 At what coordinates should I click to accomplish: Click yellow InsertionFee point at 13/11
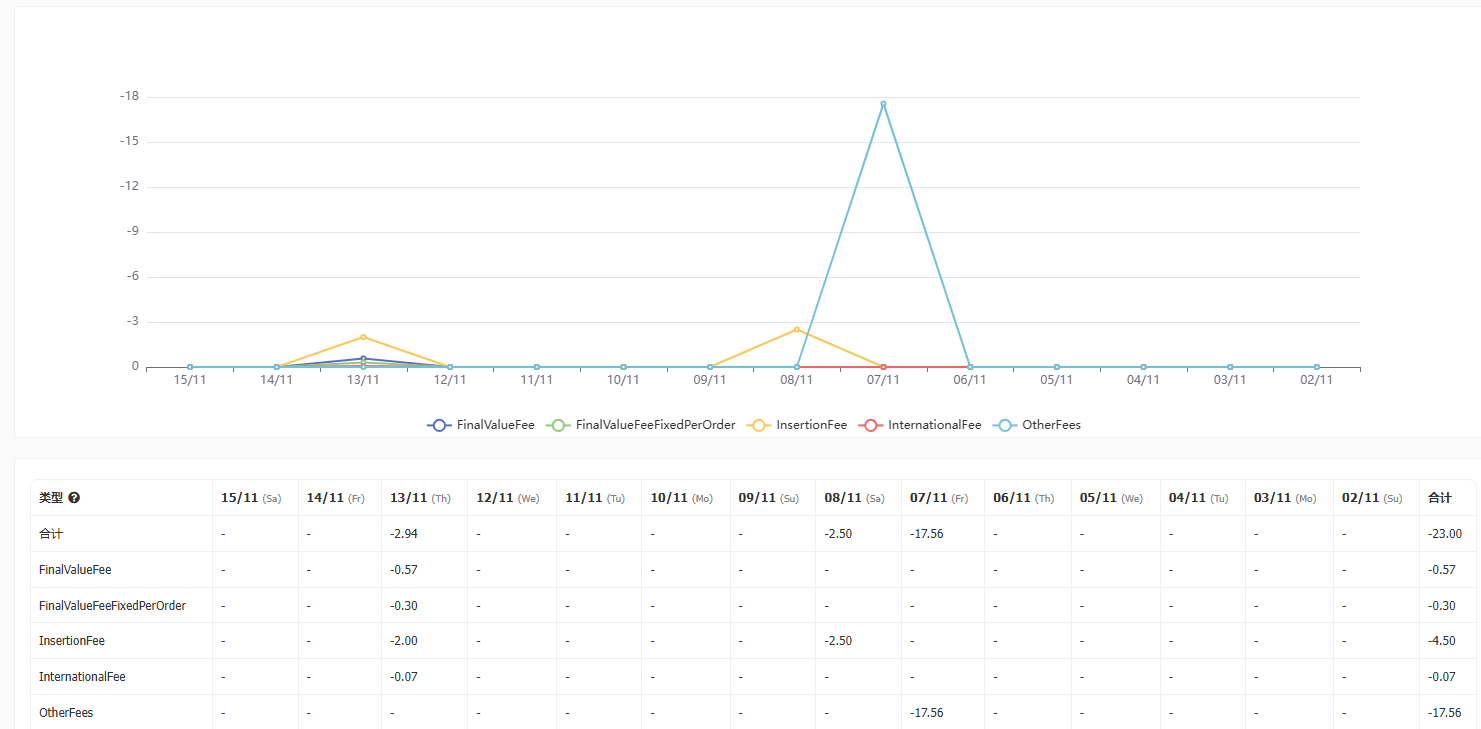coord(363,337)
